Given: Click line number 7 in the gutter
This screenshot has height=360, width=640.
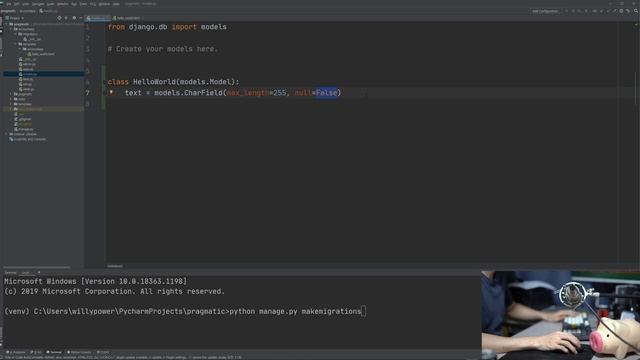Looking at the screenshot, I should tap(87, 93).
